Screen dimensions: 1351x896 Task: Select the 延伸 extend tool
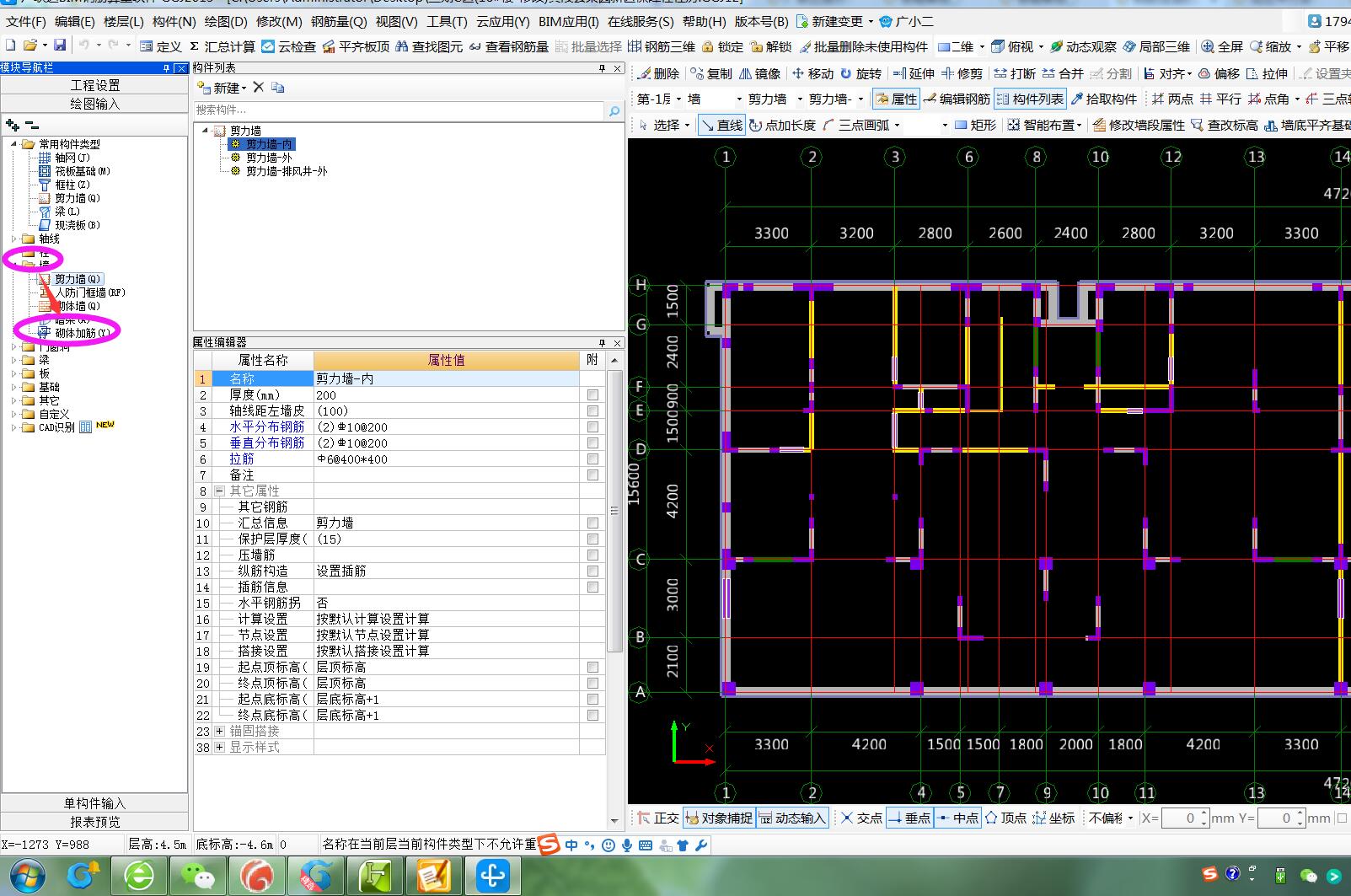[914, 73]
